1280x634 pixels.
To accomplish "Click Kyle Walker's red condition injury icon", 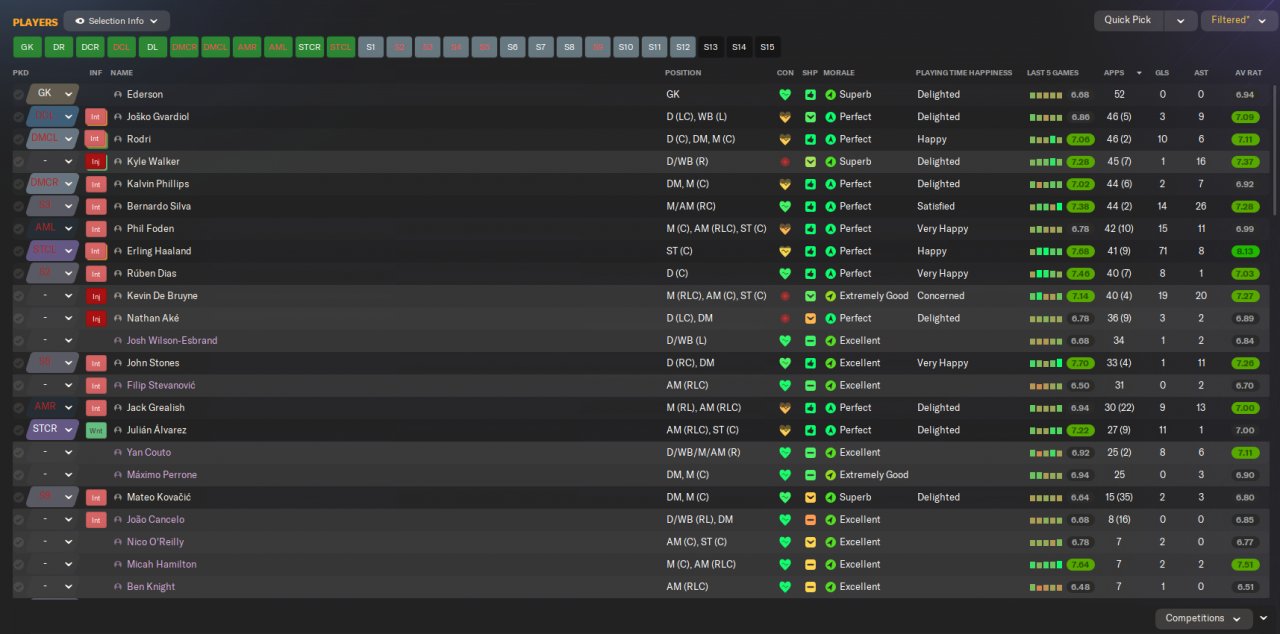I will tap(785, 162).
